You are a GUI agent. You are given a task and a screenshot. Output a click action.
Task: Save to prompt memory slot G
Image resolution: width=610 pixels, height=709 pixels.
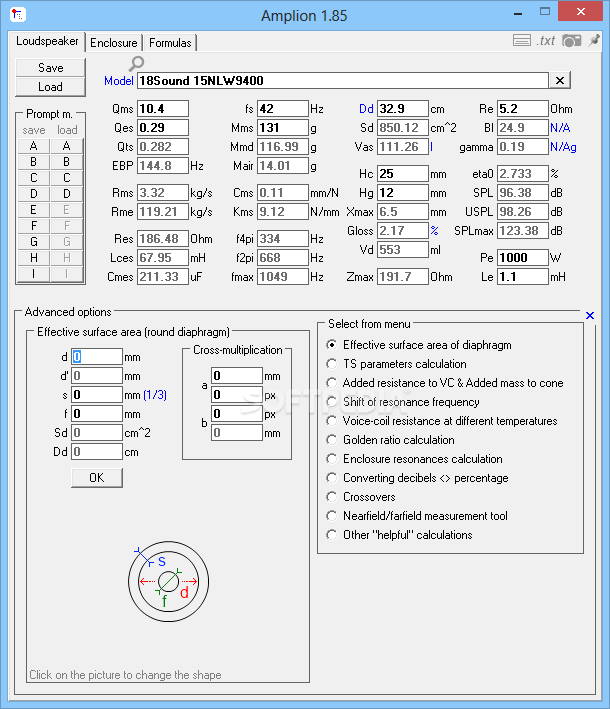tap(33, 242)
